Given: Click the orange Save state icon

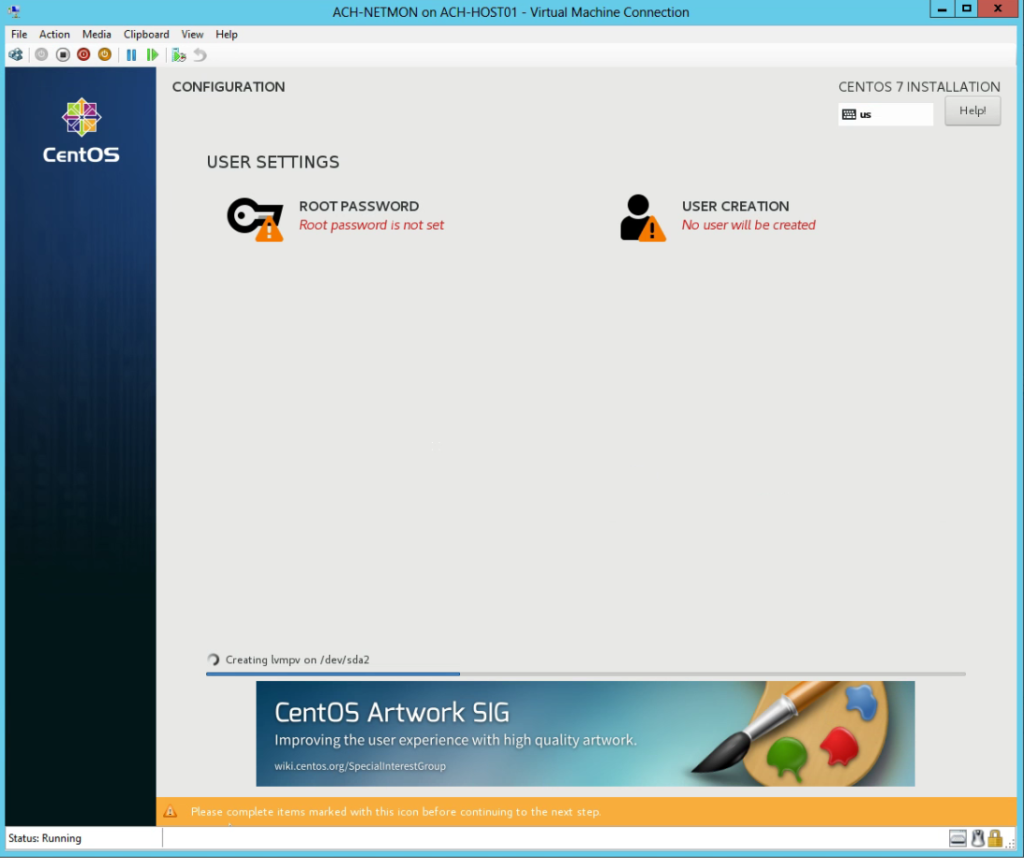Looking at the screenshot, I should click(104, 55).
